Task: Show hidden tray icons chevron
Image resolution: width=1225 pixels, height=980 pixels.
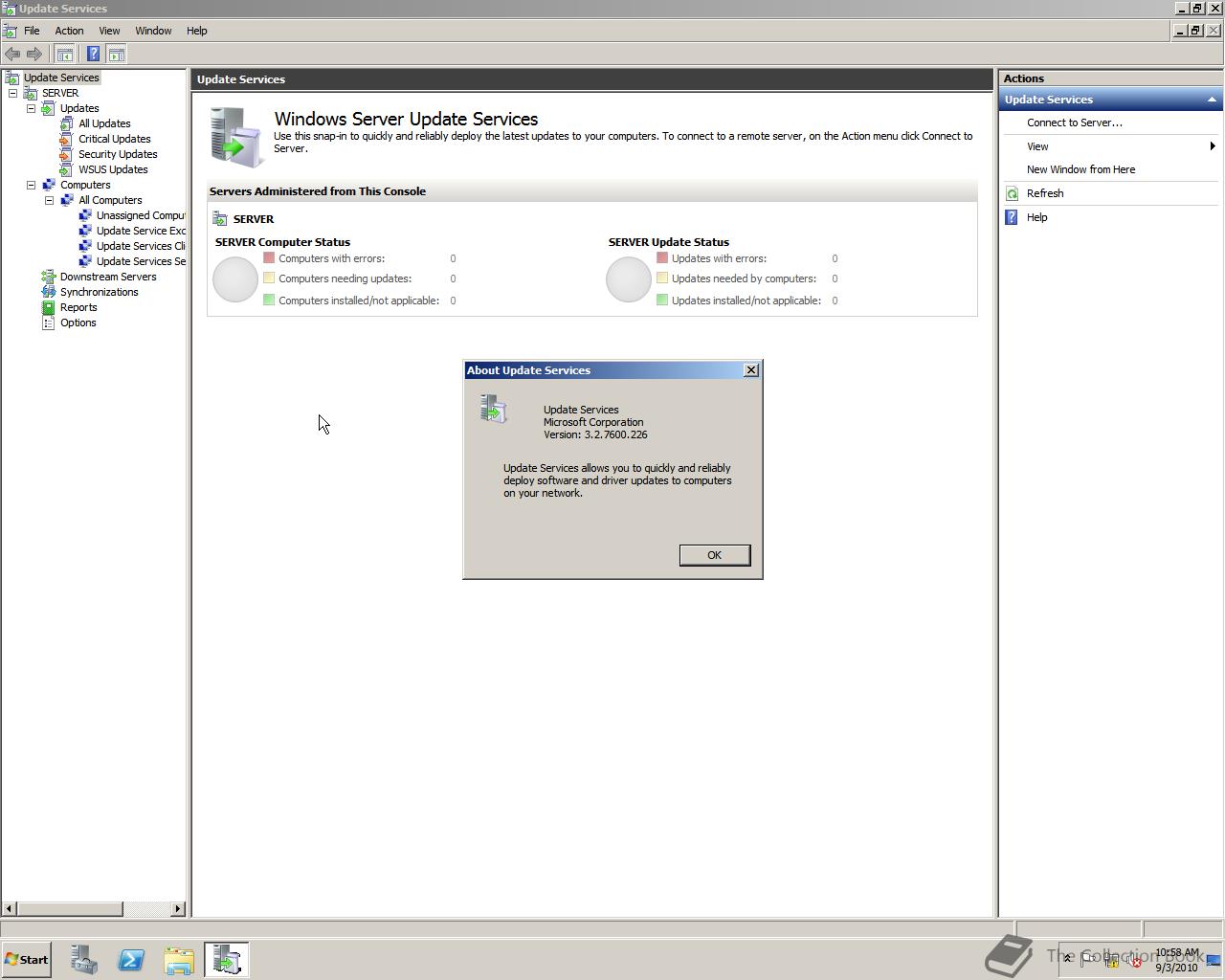Action: point(1067,959)
